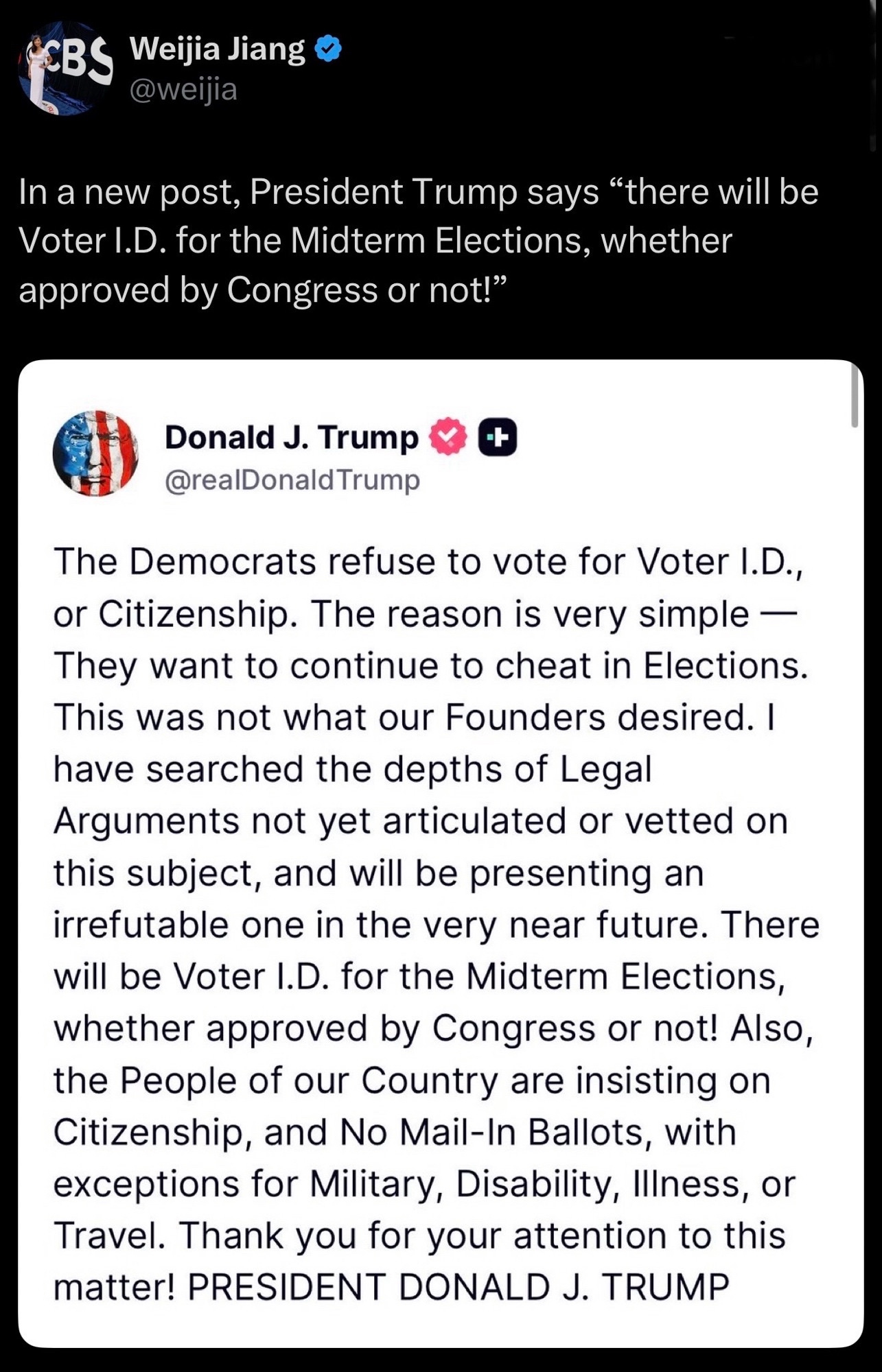Click the "Arguments not yet articulated" line
Screen dimensions: 882x1372
pyautogui.click(x=420, y=821)
